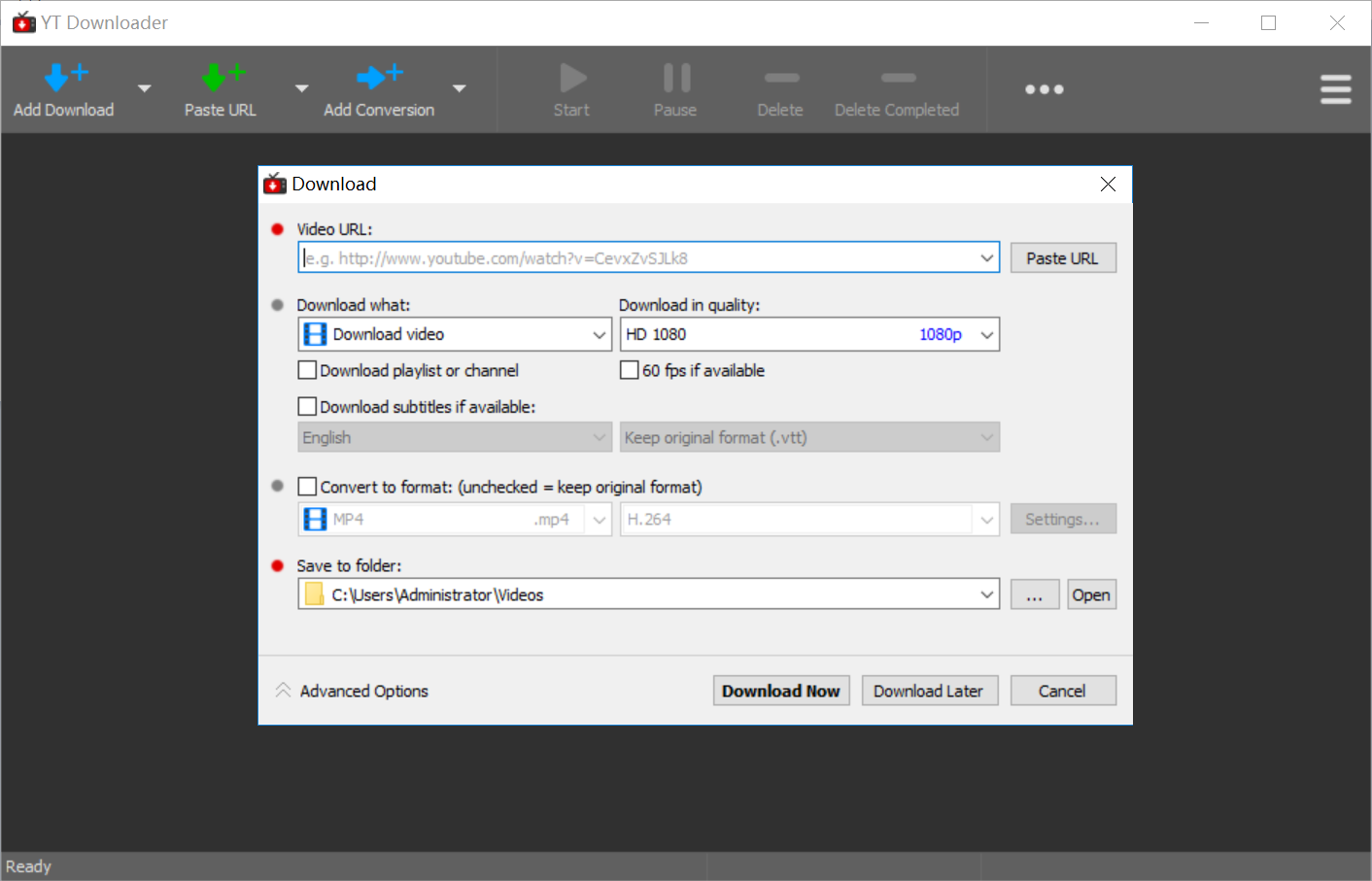Click the Download what: label
The height and width of the screenshot is (881, 1372).
point(354,305)
